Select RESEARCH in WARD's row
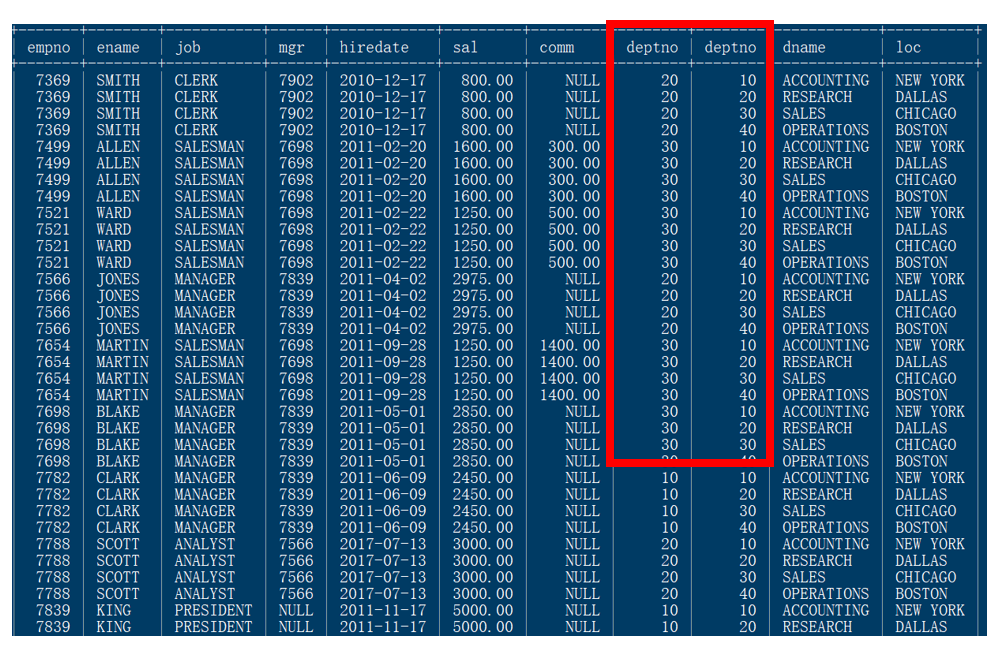This screenshot has height=654, width=998. pos(817,230)
